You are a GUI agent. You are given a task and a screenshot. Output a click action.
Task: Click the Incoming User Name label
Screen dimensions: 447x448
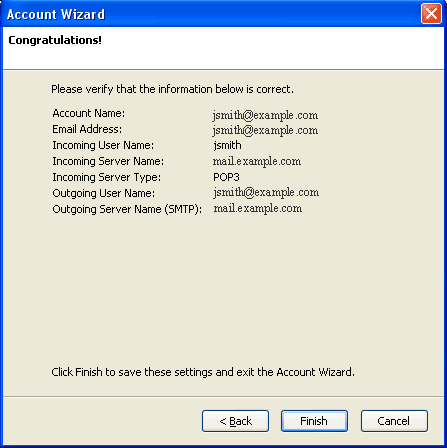tap(103, 145)
